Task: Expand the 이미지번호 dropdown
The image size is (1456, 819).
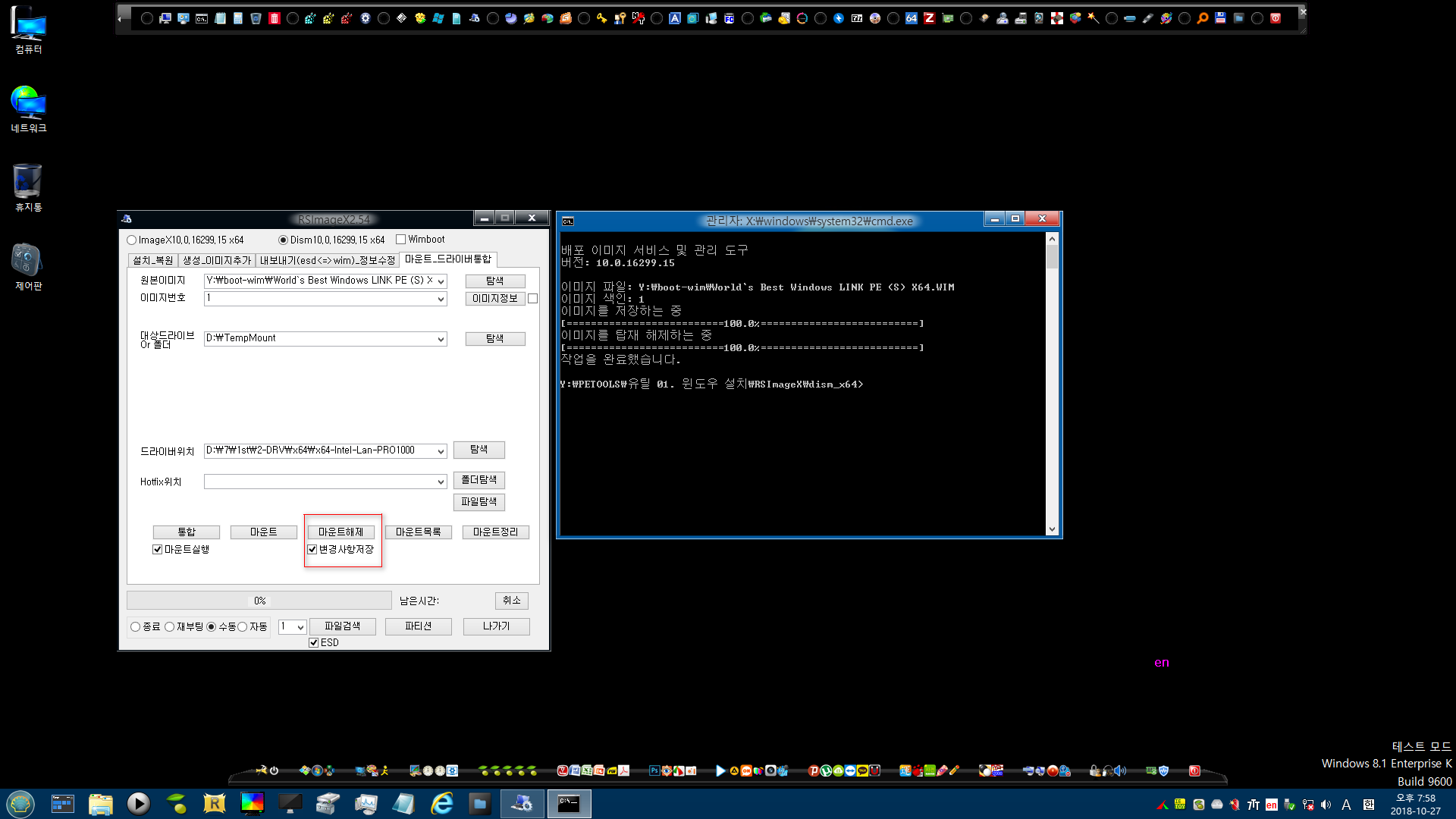Action: tap(441, 300)
